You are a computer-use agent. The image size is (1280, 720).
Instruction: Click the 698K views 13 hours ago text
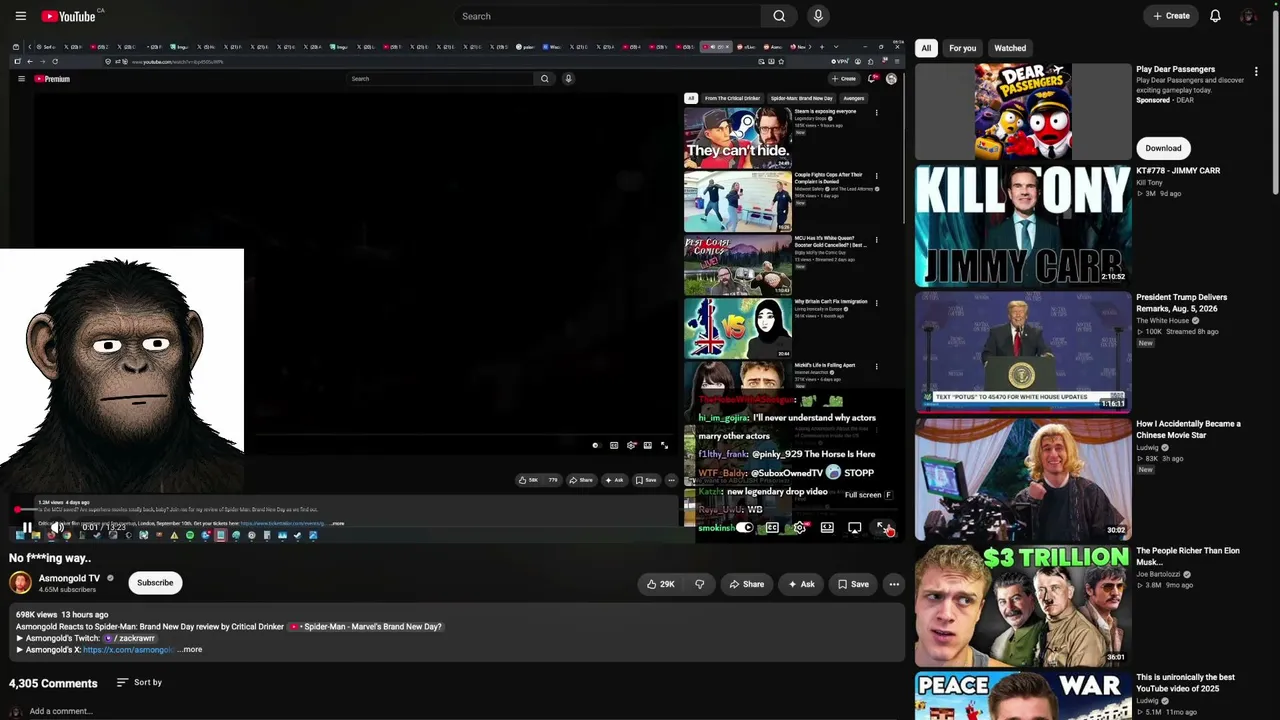62,614
